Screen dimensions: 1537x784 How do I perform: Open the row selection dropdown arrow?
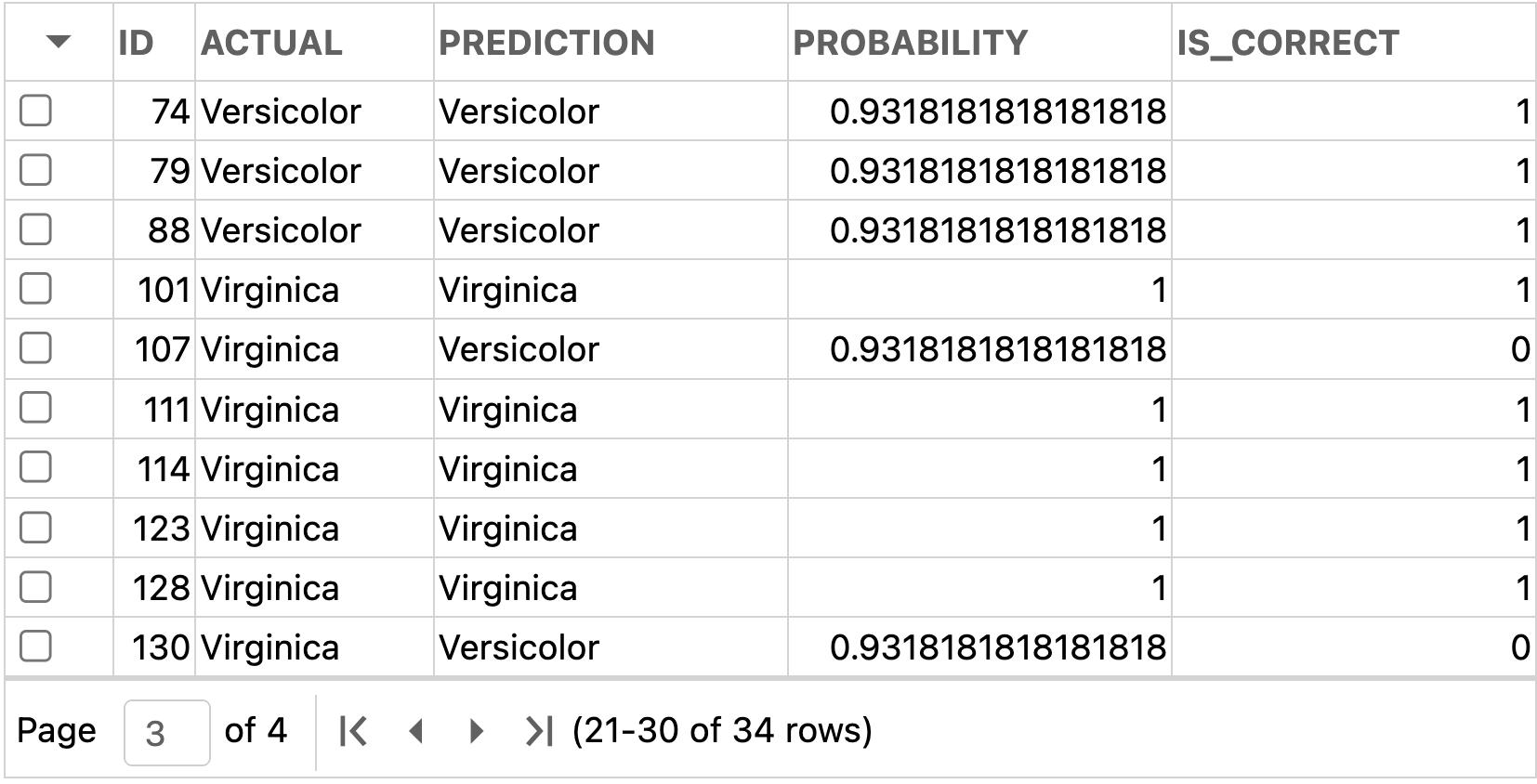pyautogui.click(x=59, y=41)
